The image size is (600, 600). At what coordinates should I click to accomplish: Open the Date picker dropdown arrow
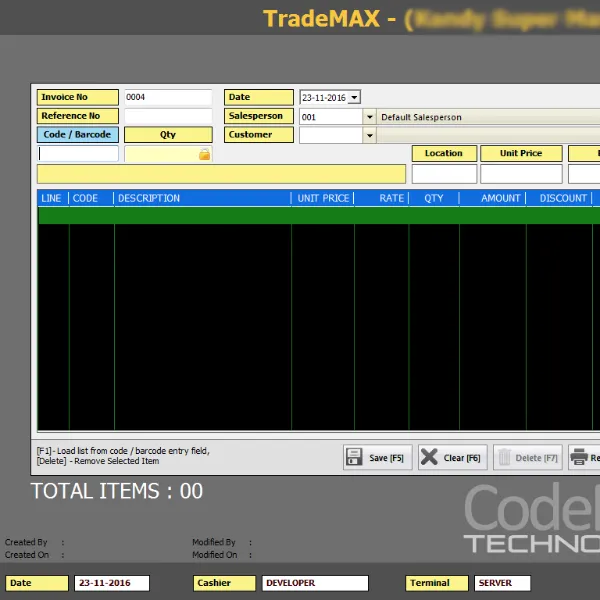(354, 98)
